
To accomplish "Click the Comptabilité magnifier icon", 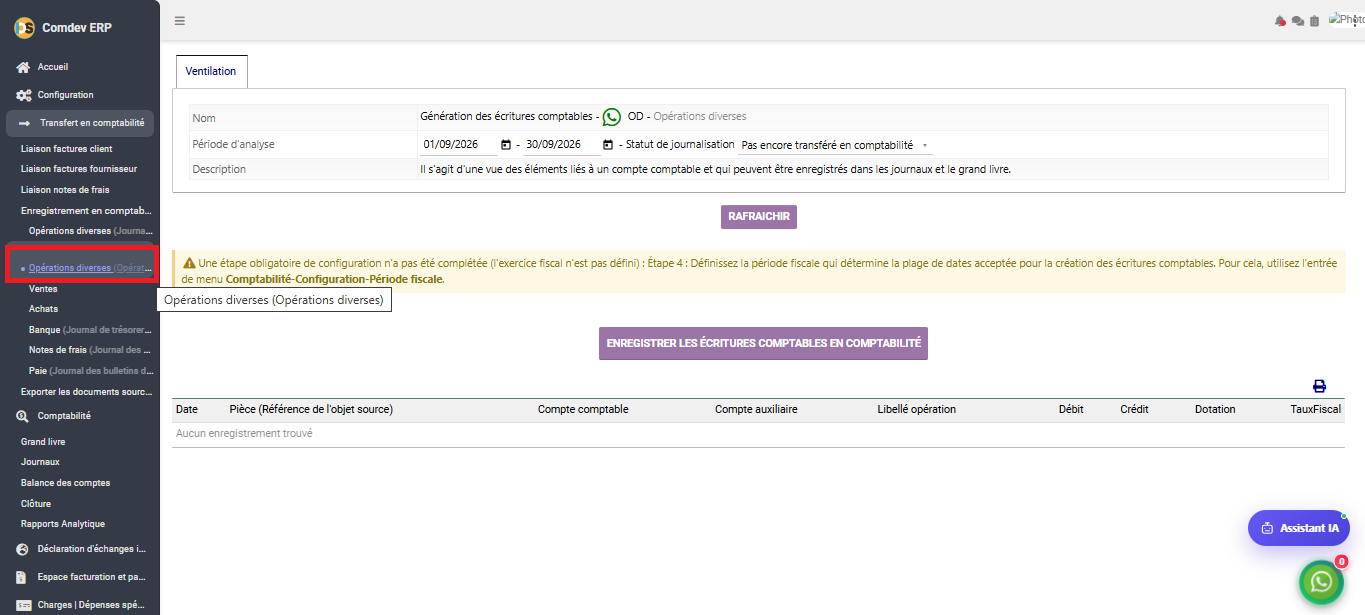I will tap(23, 416).
